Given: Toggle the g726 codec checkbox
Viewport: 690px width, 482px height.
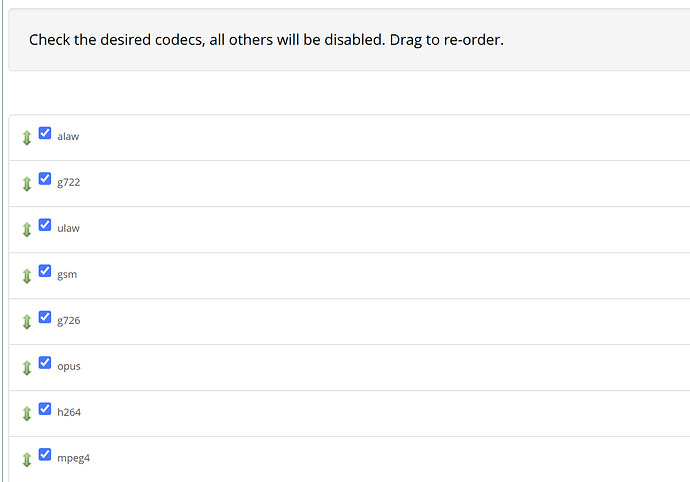Looking at the screenshot, I should pos(45,317).
